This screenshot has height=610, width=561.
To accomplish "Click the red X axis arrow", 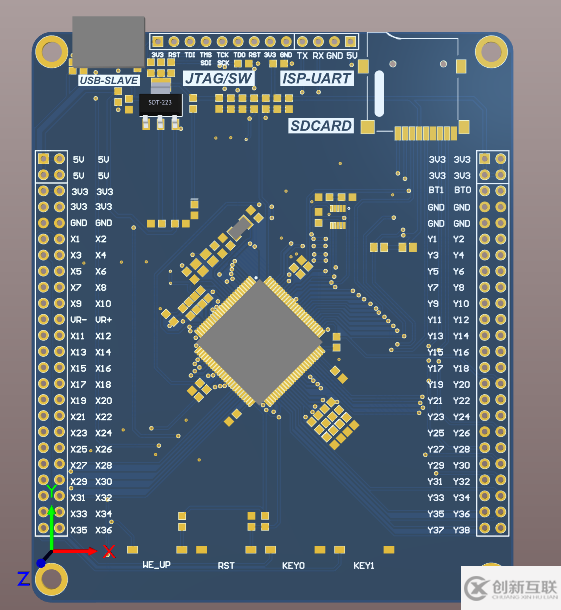I will point(75,550).
